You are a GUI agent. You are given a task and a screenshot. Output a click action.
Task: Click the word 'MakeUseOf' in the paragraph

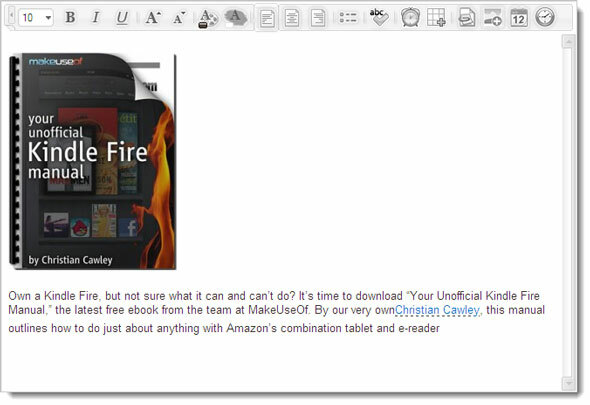278,310
